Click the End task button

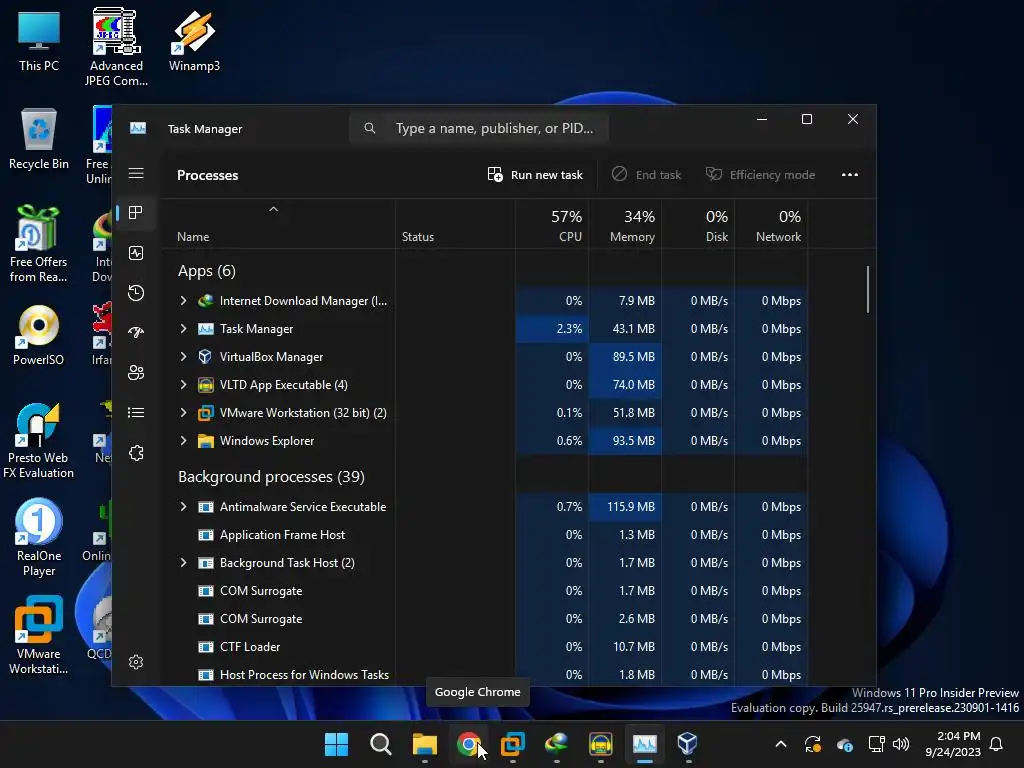click(647, 174)
